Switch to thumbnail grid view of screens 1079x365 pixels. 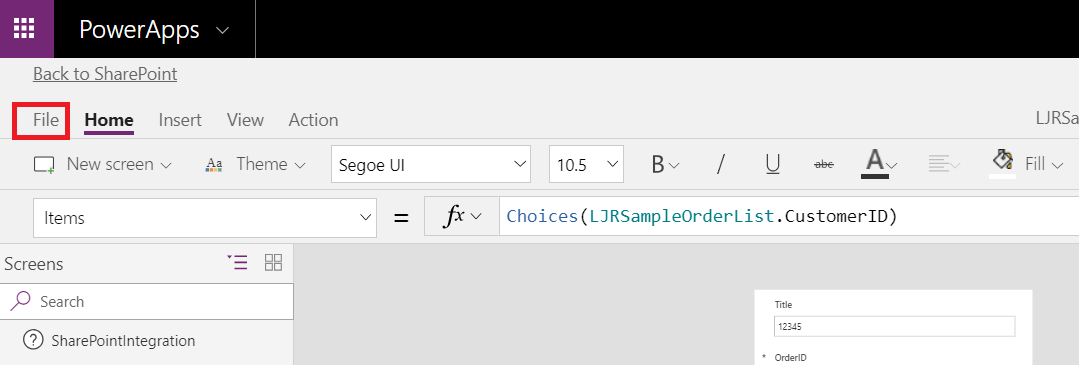[x=273, y=262]
